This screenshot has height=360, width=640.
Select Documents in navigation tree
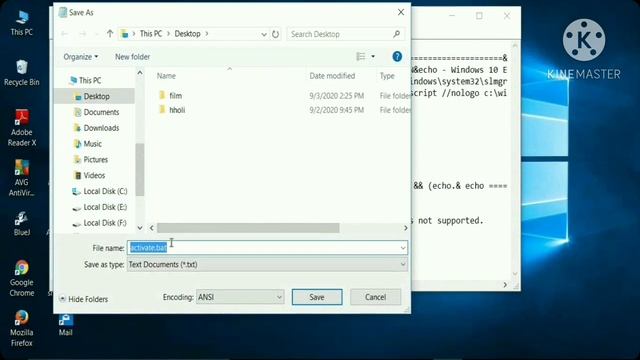(101, 112)
